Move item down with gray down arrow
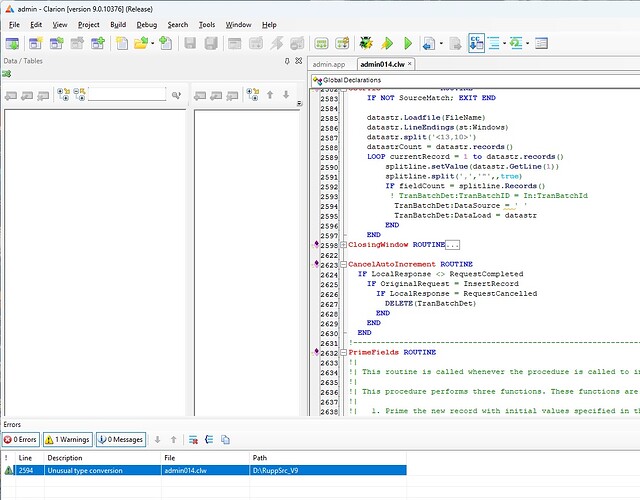The height and width of the screenshot is (500, 640). (x=286, y=95)
